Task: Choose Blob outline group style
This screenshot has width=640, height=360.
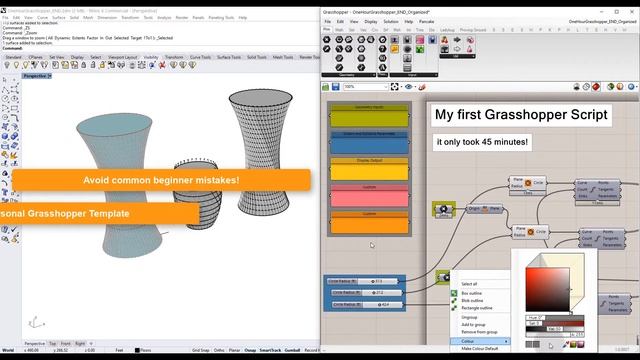Action: pos(472,300)
